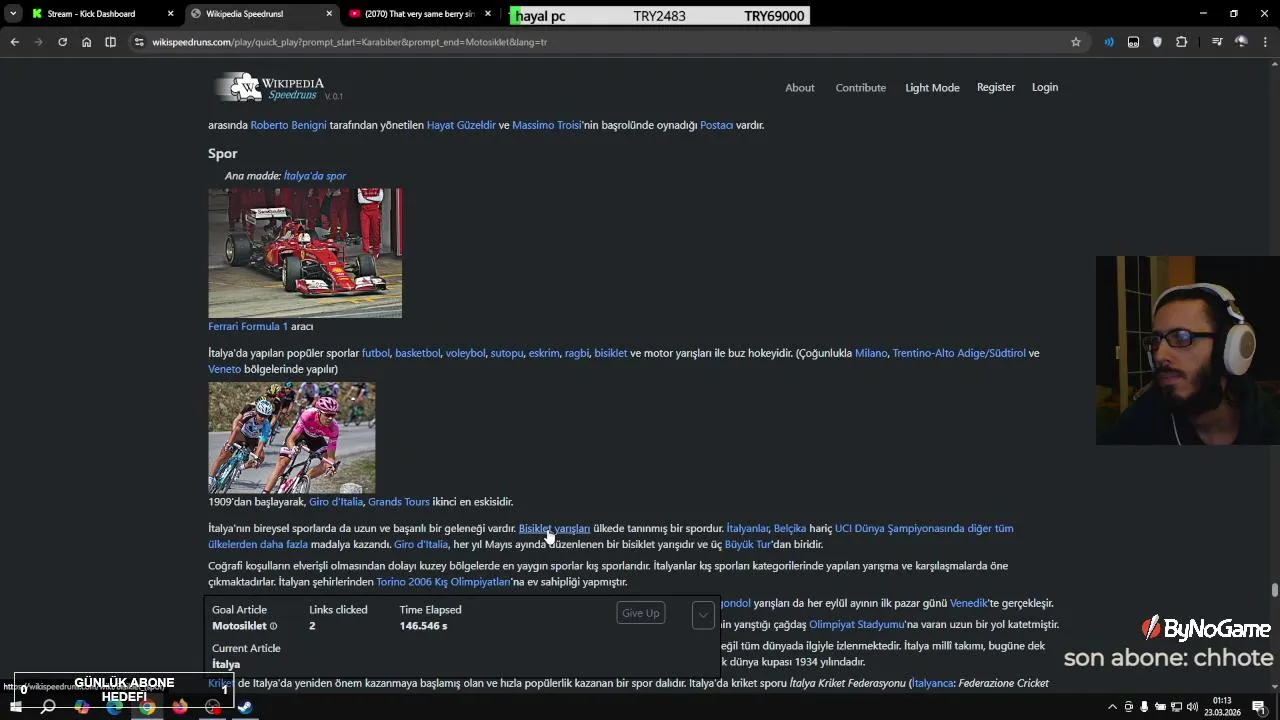Open the Trentino-Alto Adige/Südtirol link
1280x720 pixels.
(x=959, y=353)
